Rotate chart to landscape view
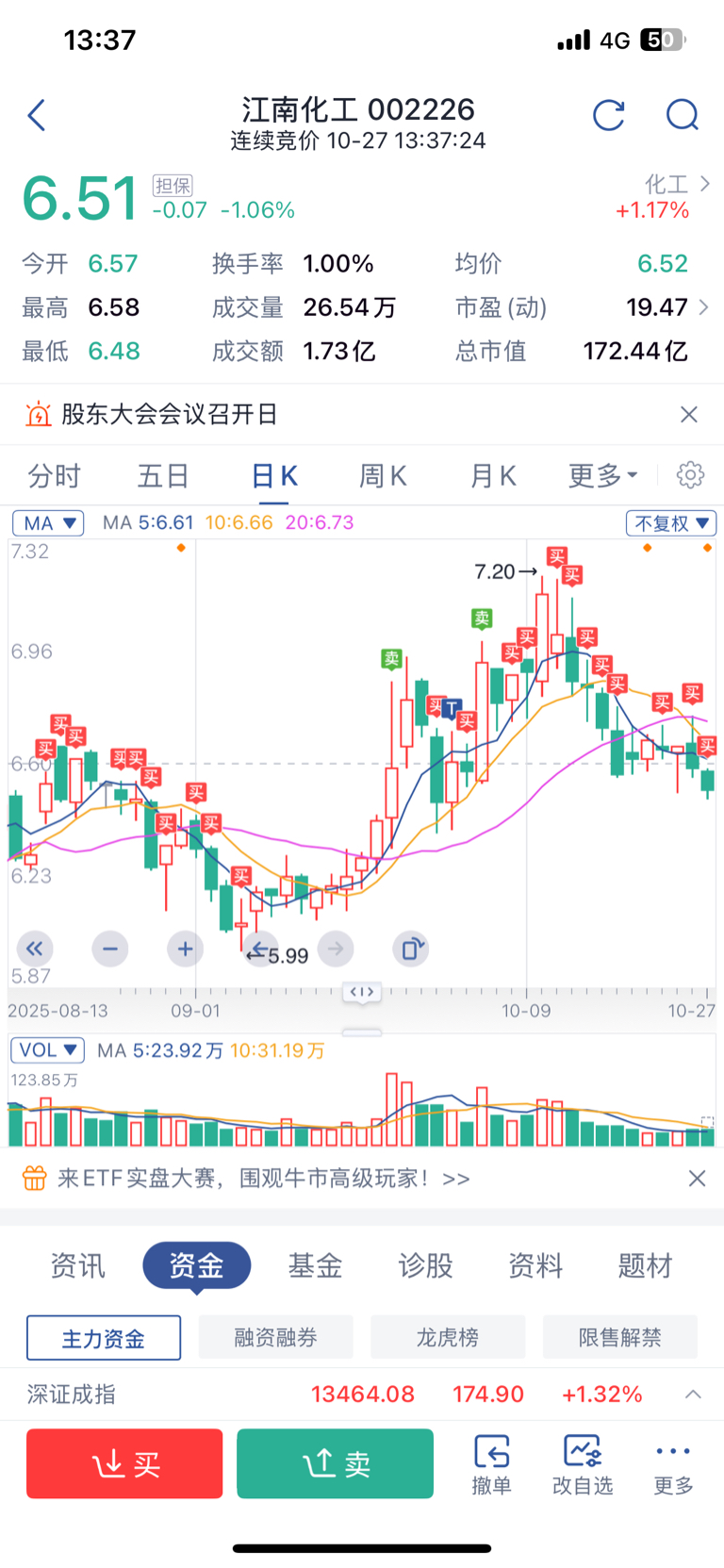724x1568 pixels. (411, 949)
